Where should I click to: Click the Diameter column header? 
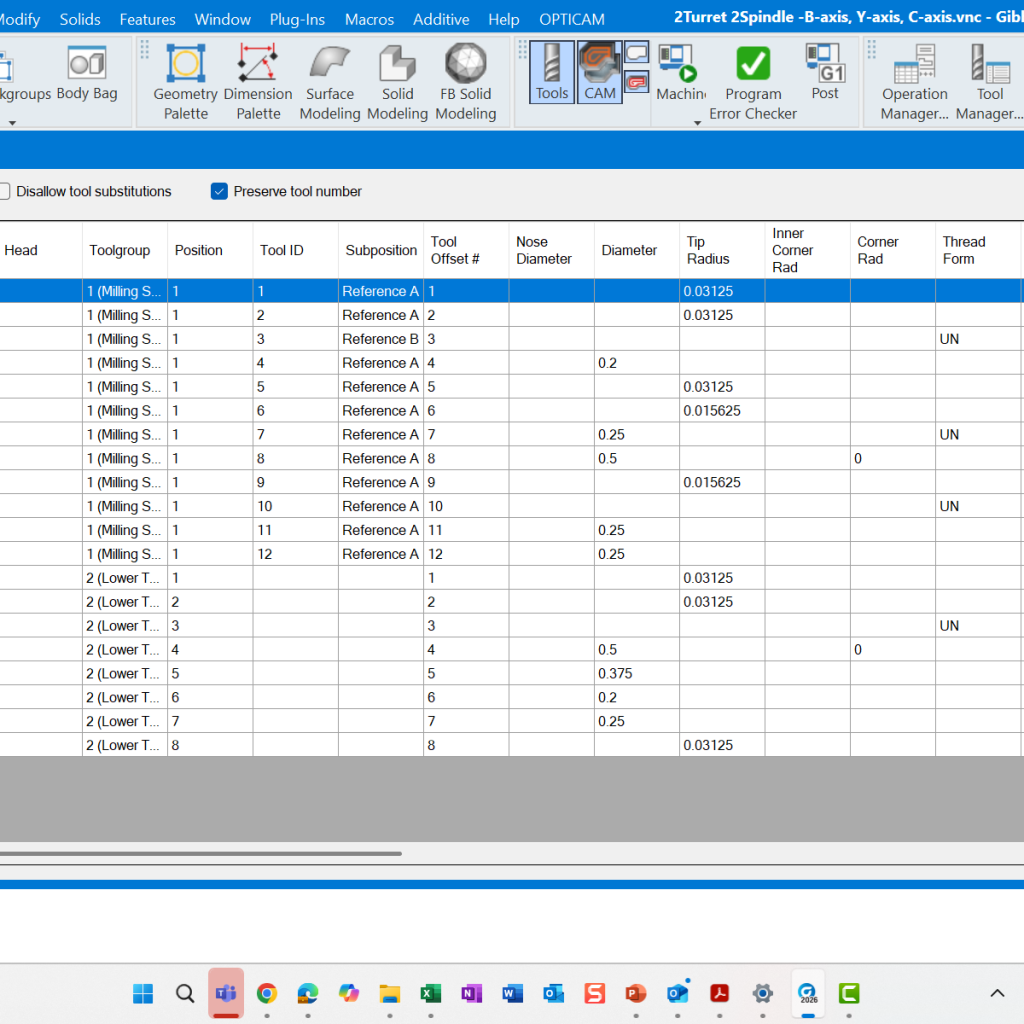click(x=629, y=250)
